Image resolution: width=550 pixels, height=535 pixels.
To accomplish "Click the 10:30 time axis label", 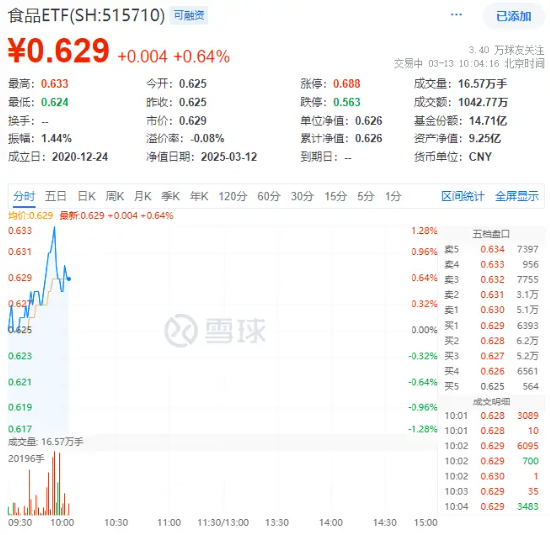I will 116,522.
